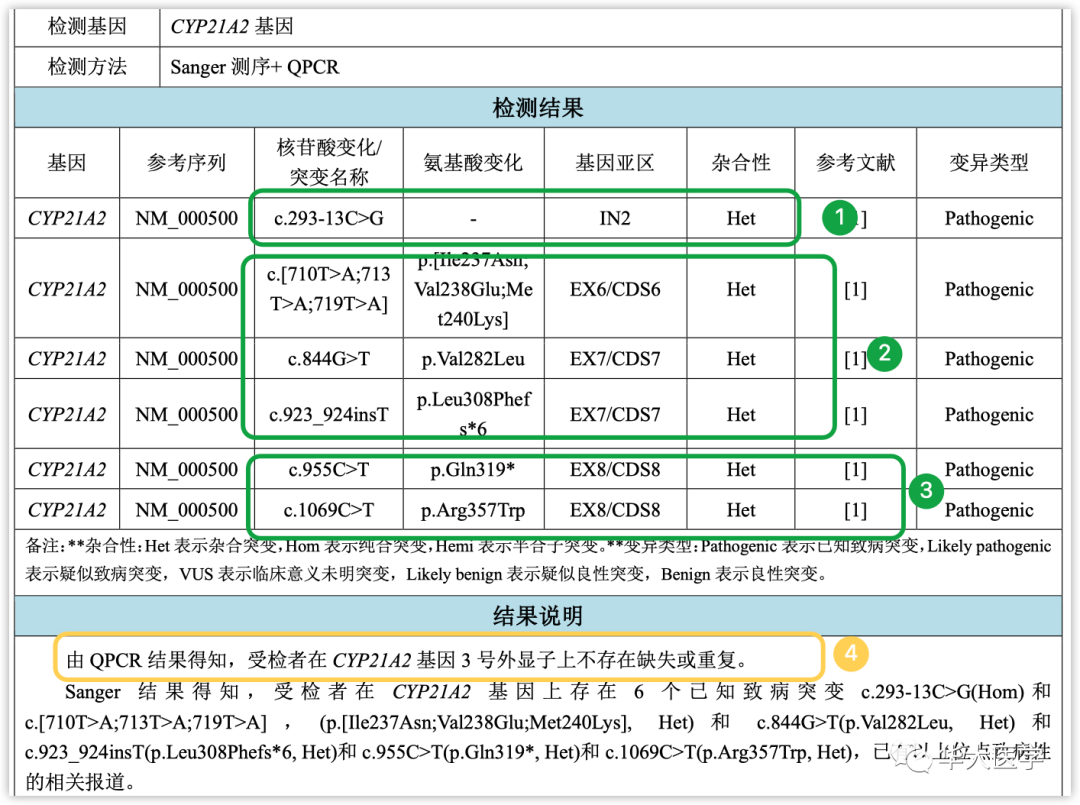Select the 'Sanger 测序+ QPCR' method text
Viewport: 1080px width, 805px height.
click(255, 67)
